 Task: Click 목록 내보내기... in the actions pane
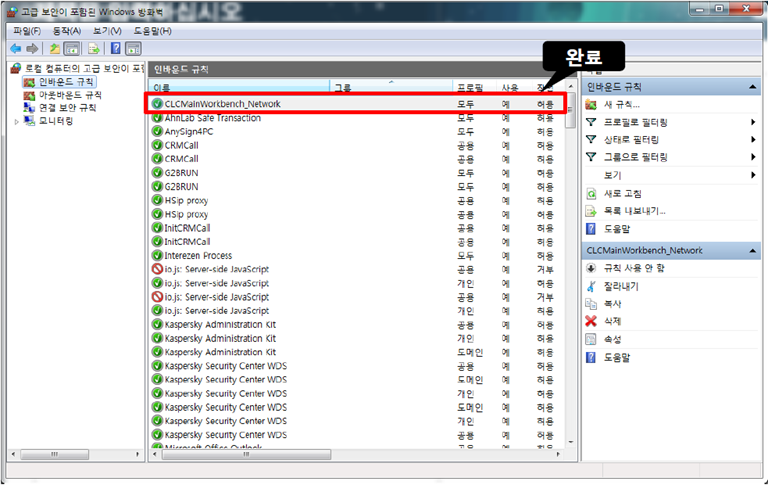[x=634, y=211]
